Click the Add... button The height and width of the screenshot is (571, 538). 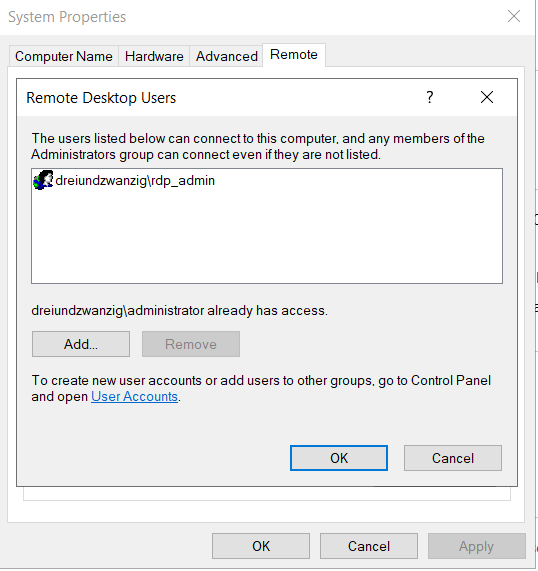(81, 344)
